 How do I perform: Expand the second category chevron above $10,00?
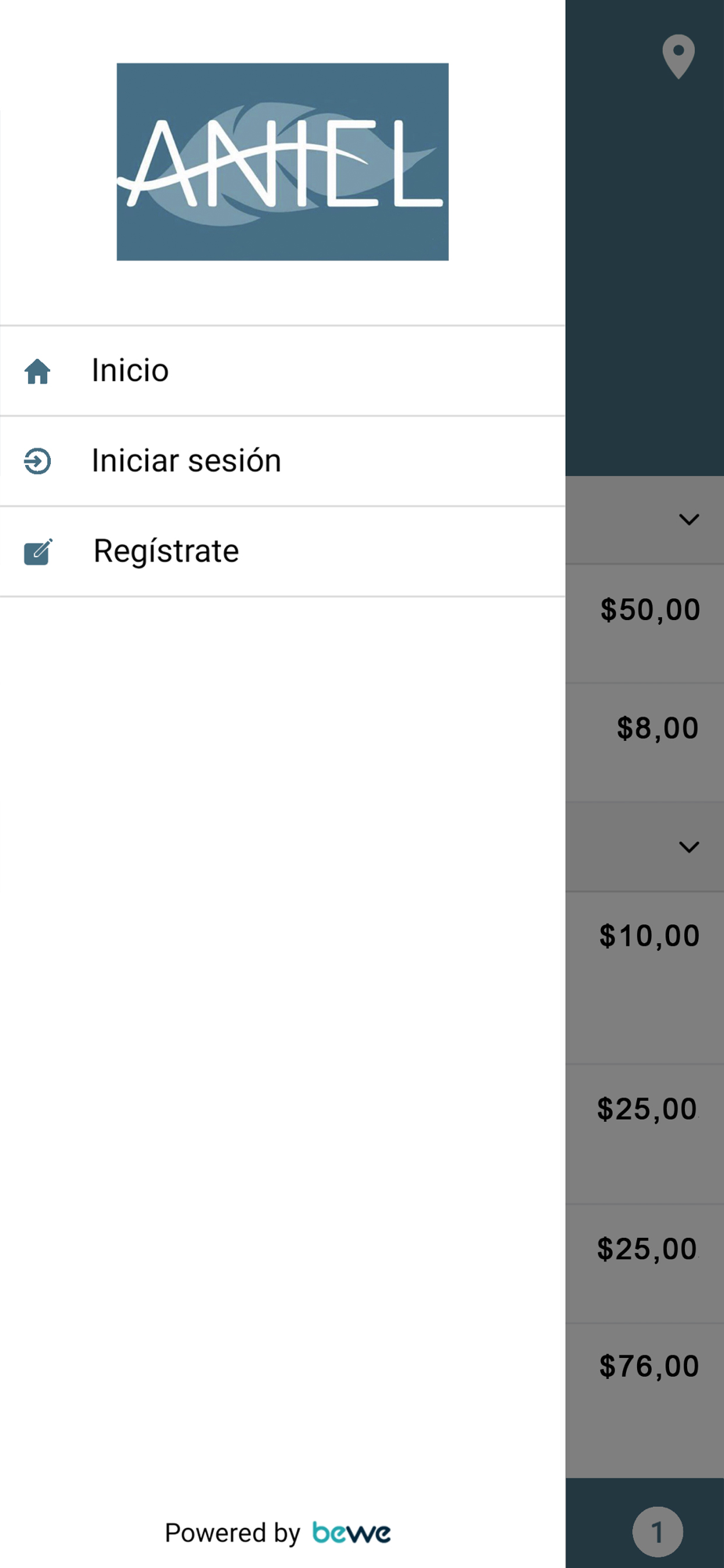tap(689, 847)
